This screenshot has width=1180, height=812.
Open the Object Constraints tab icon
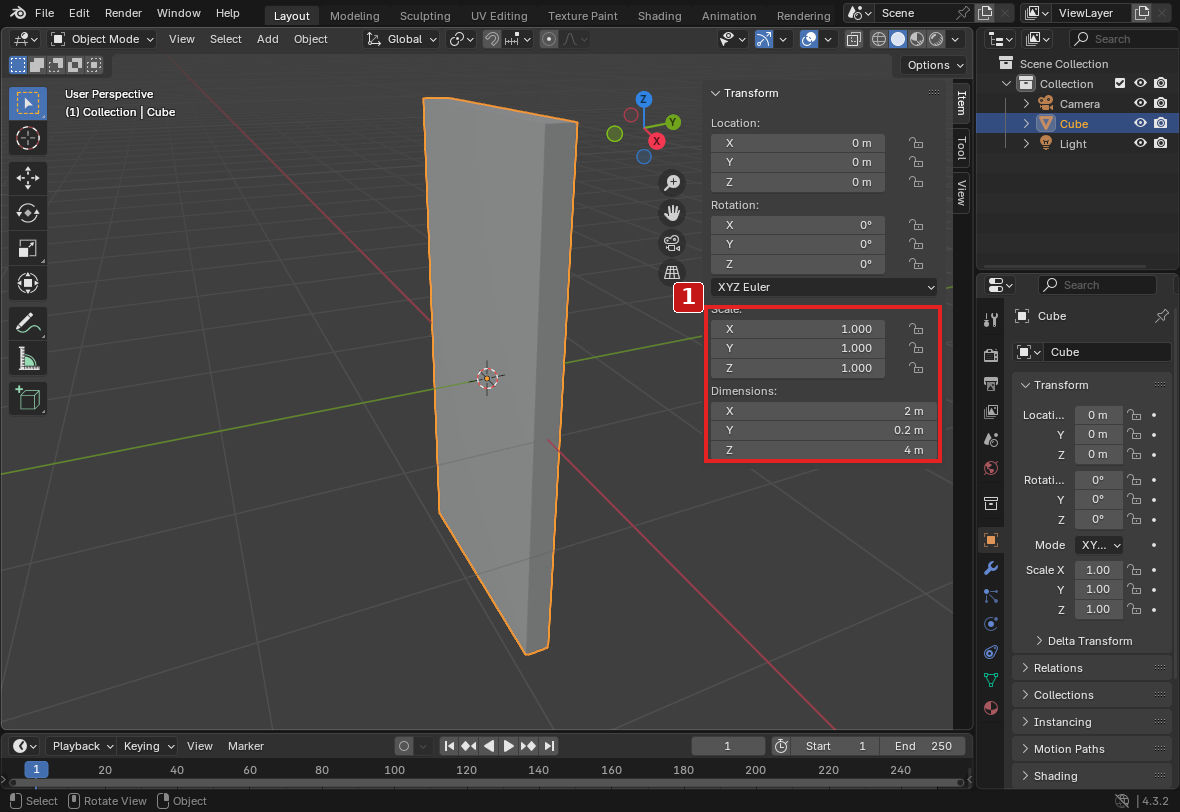click(991, 652)
